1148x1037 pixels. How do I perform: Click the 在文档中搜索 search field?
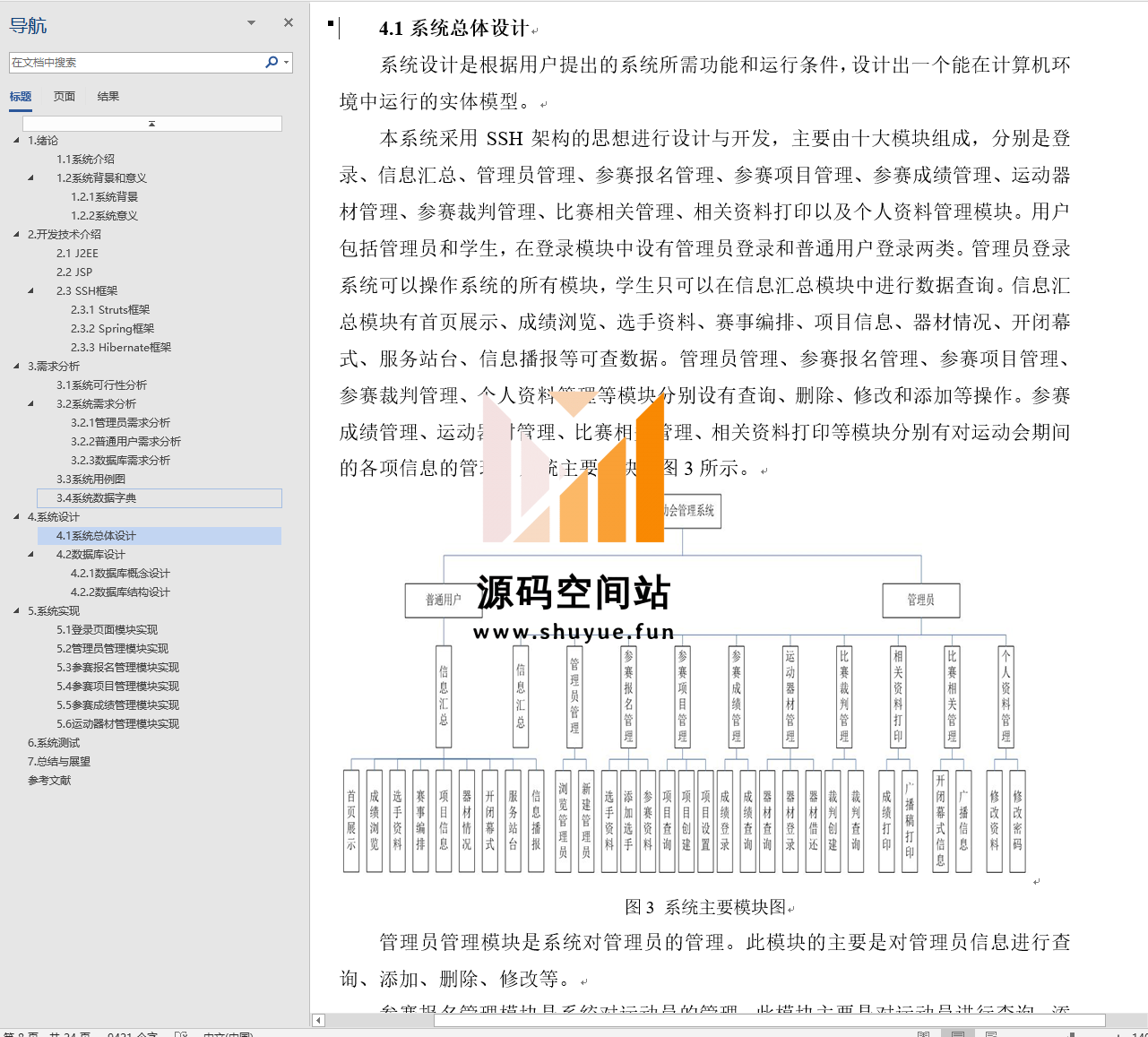tap(134, 63)
